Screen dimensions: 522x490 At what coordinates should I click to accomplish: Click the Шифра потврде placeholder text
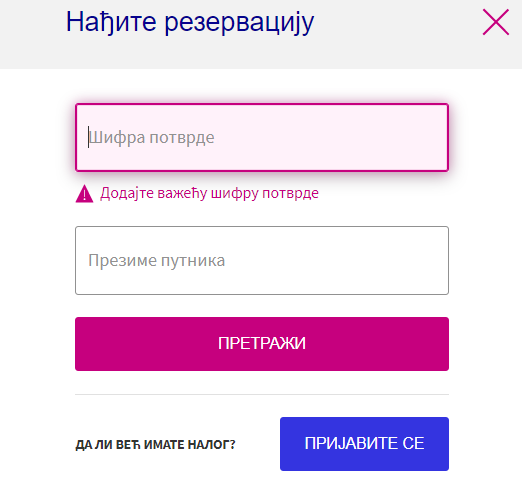coord(152,137)
